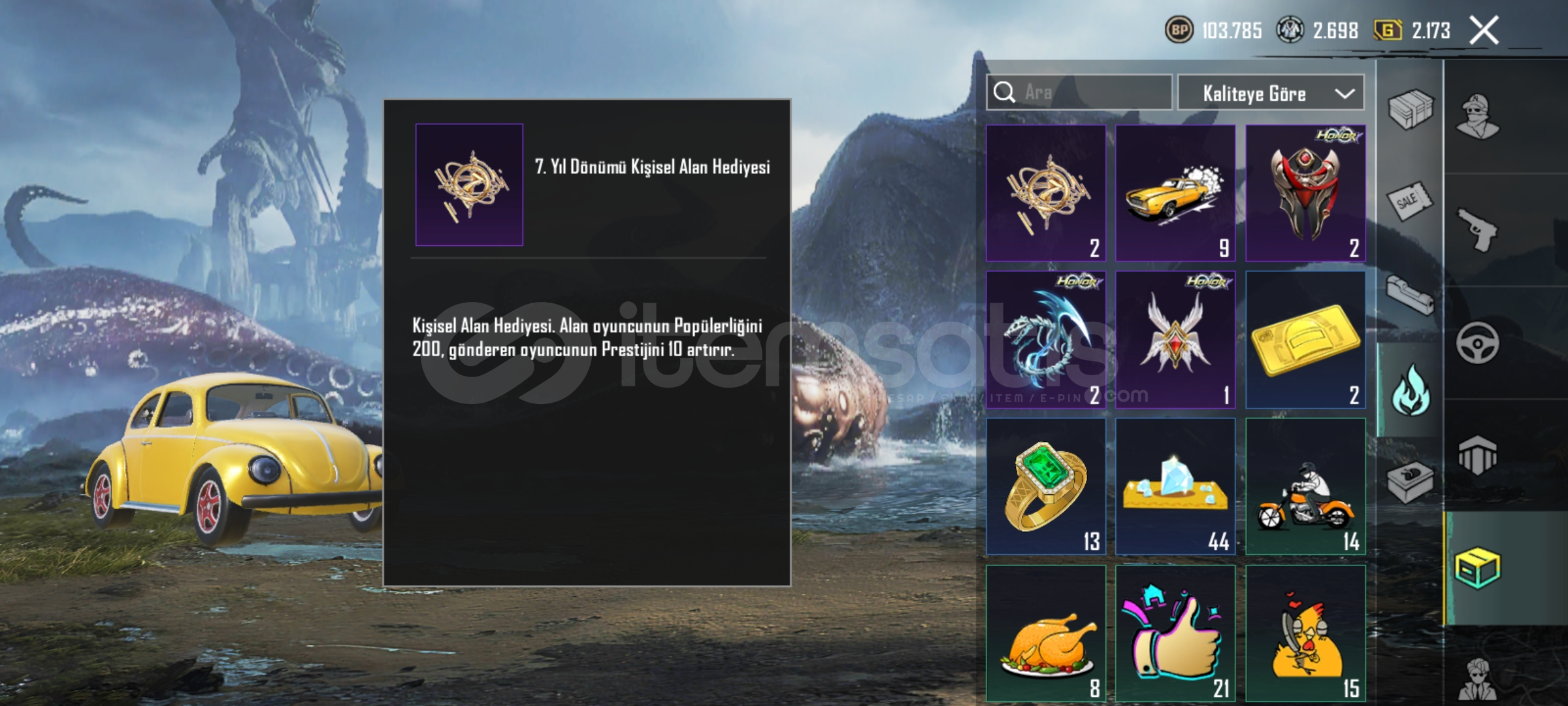The width and height of the screenshot is (1568, 706).
Task: Focus the Ara search field
Action: click(x=1079, y=92)
